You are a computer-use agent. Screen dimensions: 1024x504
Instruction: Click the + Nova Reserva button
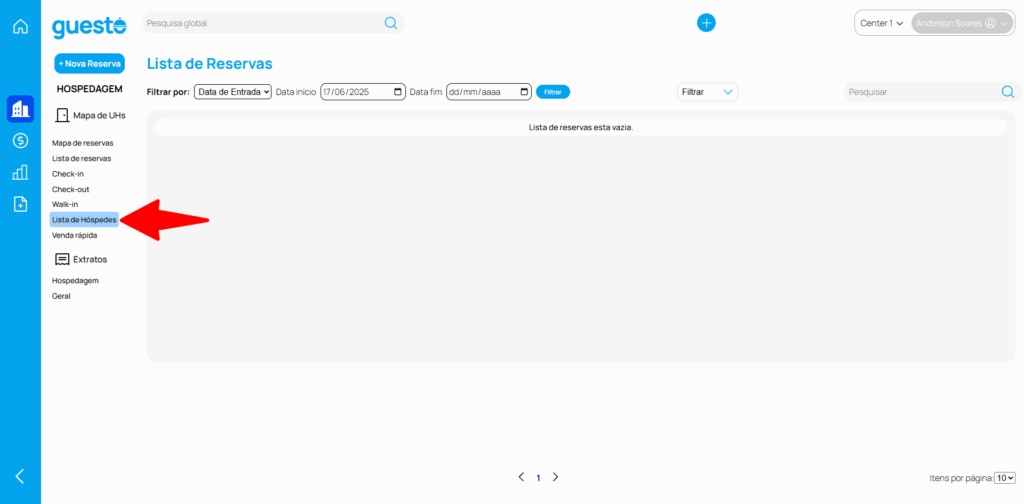pyautogui.click(x=89, y=63)
